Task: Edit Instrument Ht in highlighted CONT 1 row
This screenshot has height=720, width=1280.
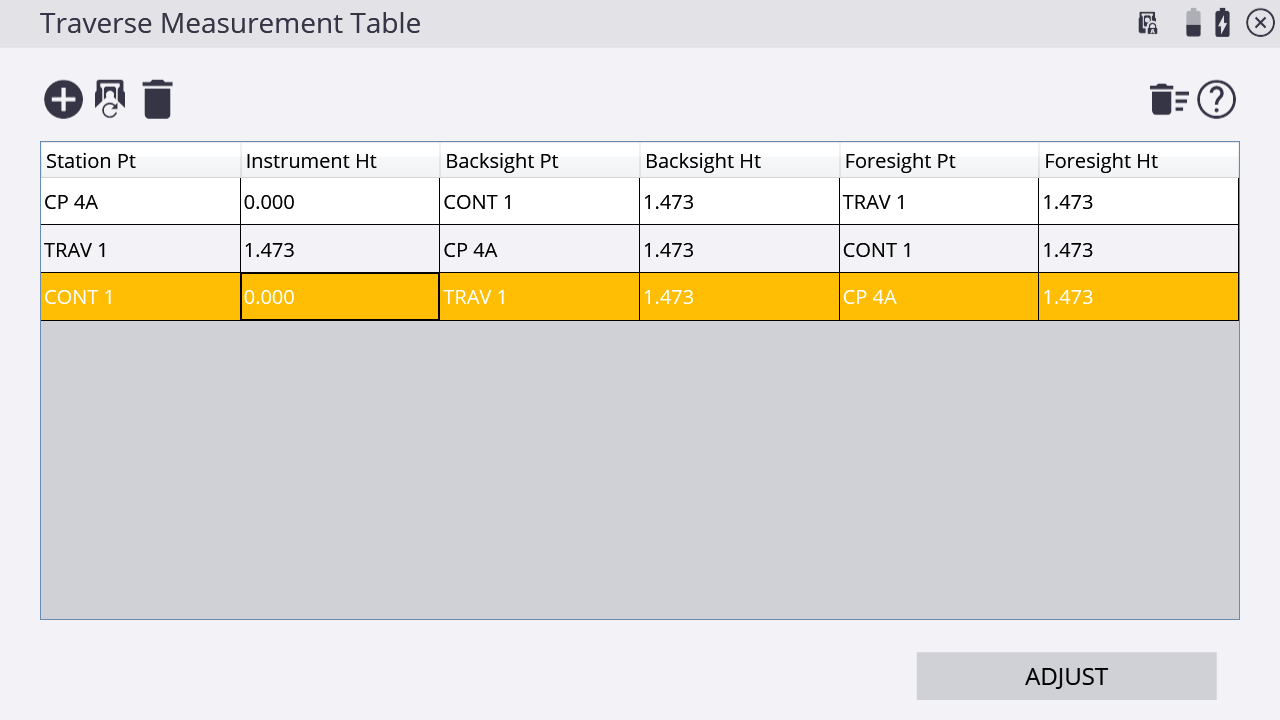Action: (x=340, y=297)
